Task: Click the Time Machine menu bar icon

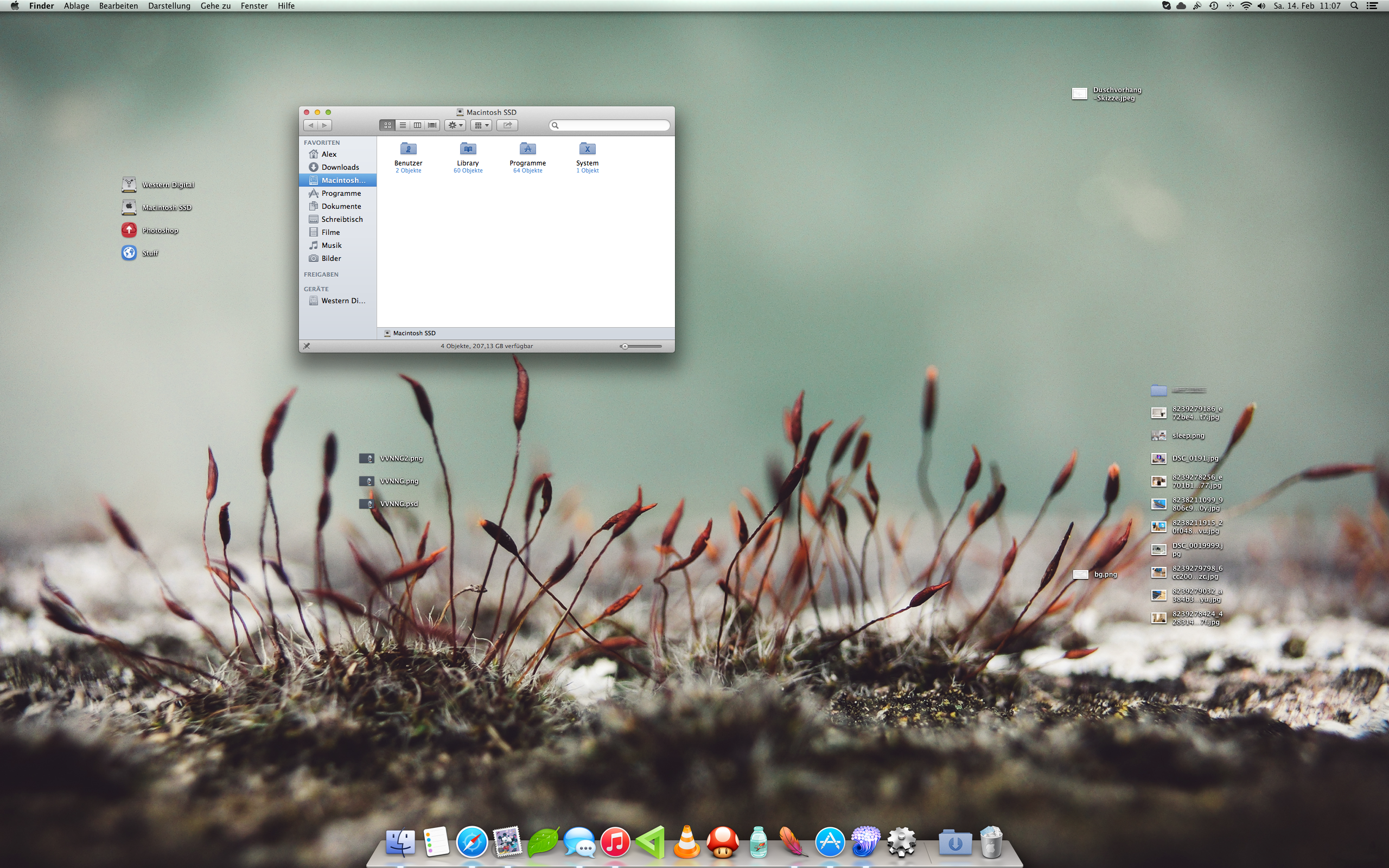Action: tap(1213, 6)
